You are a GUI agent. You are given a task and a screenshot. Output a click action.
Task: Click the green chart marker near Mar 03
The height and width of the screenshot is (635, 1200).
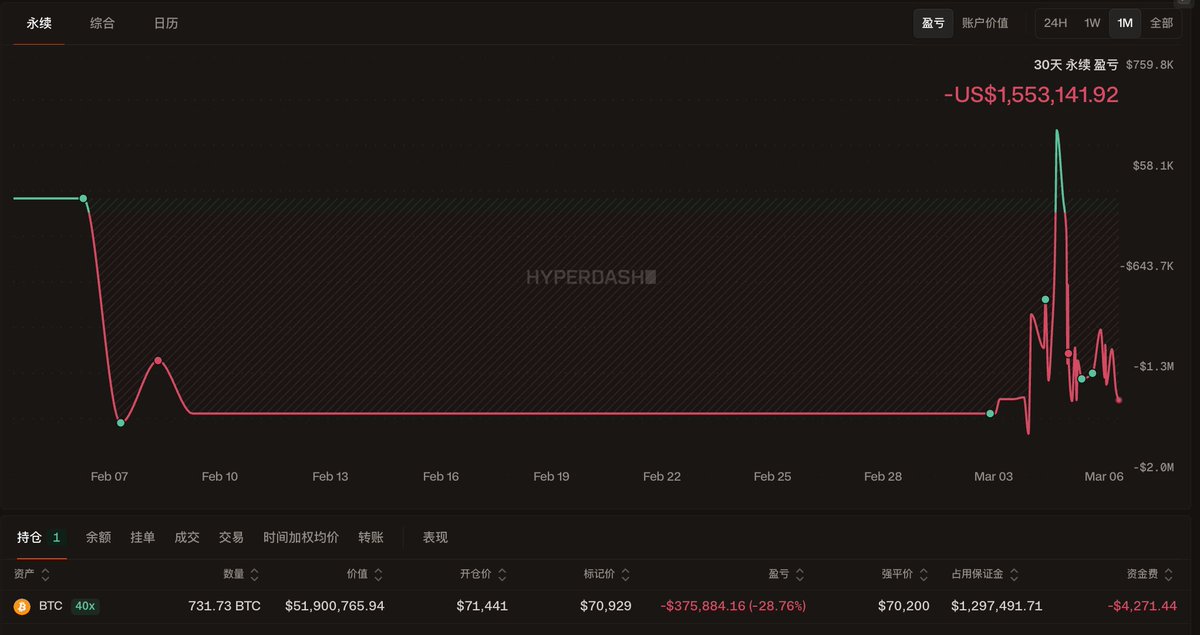click(990, 413)
